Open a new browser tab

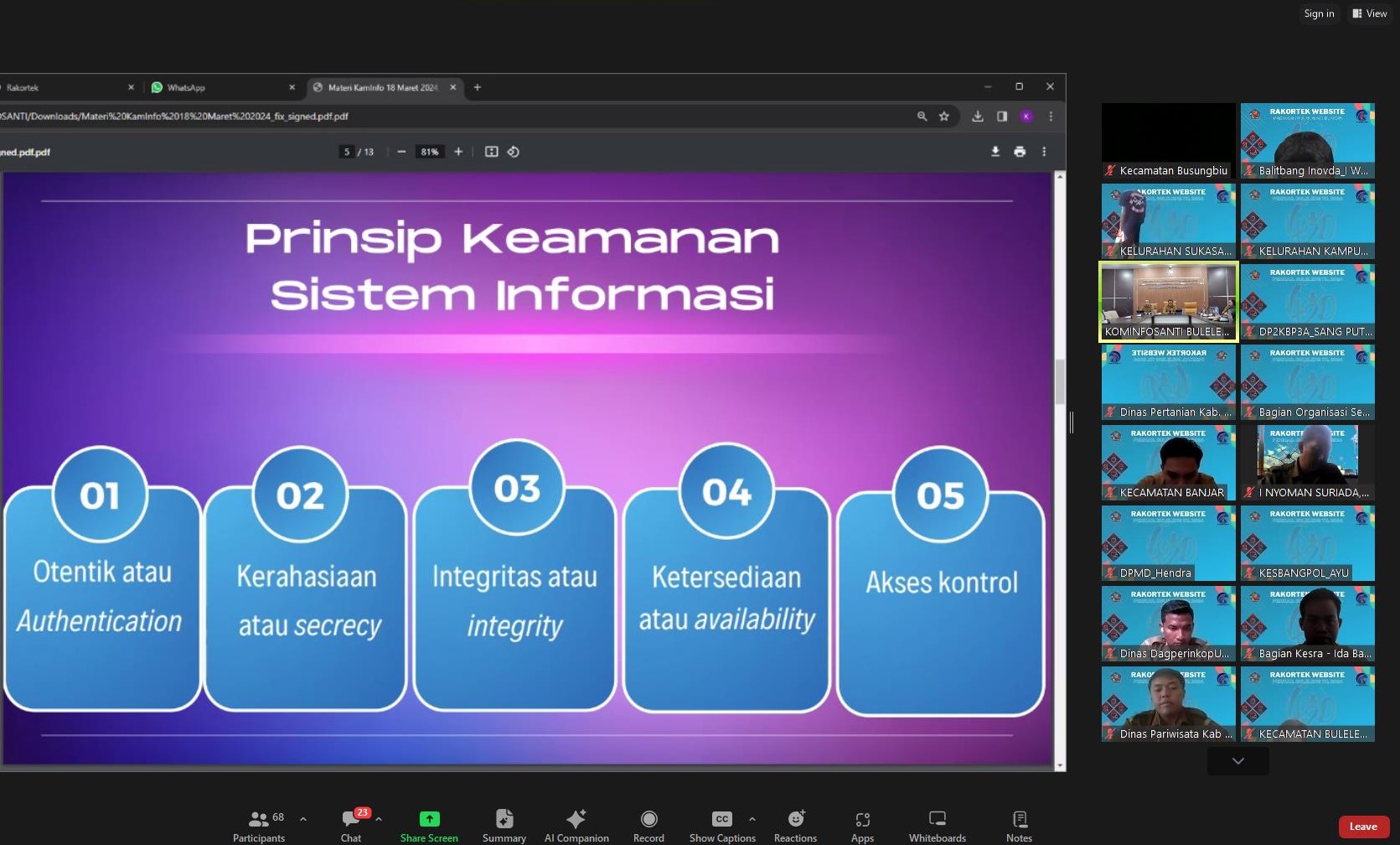pos(478,87)
